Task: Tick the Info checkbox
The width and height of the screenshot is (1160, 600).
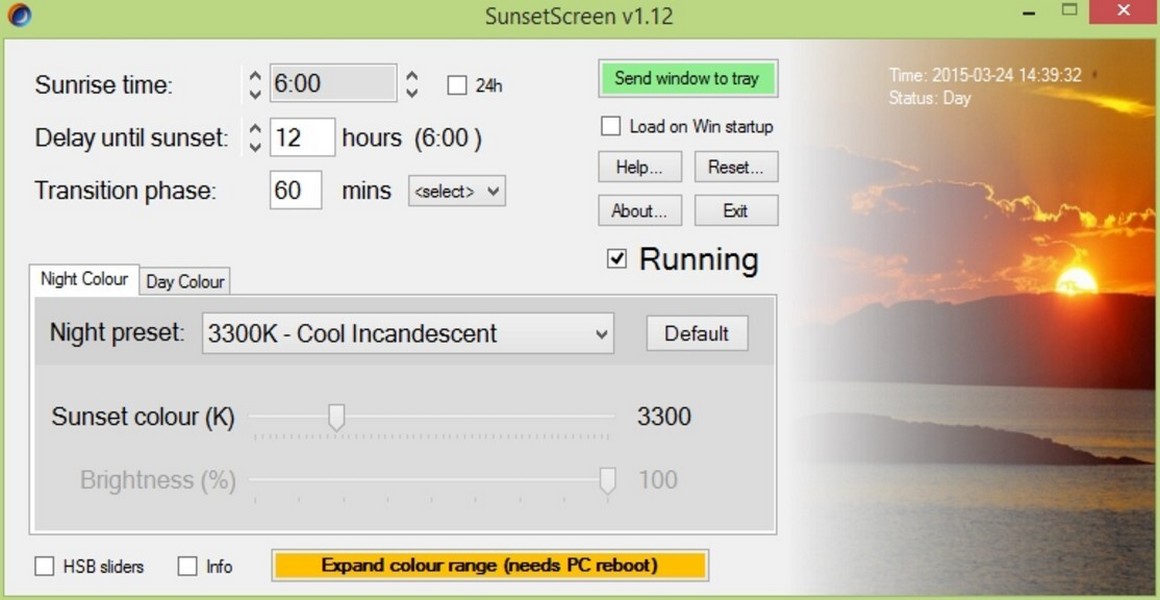Action: tap(188, 566)
